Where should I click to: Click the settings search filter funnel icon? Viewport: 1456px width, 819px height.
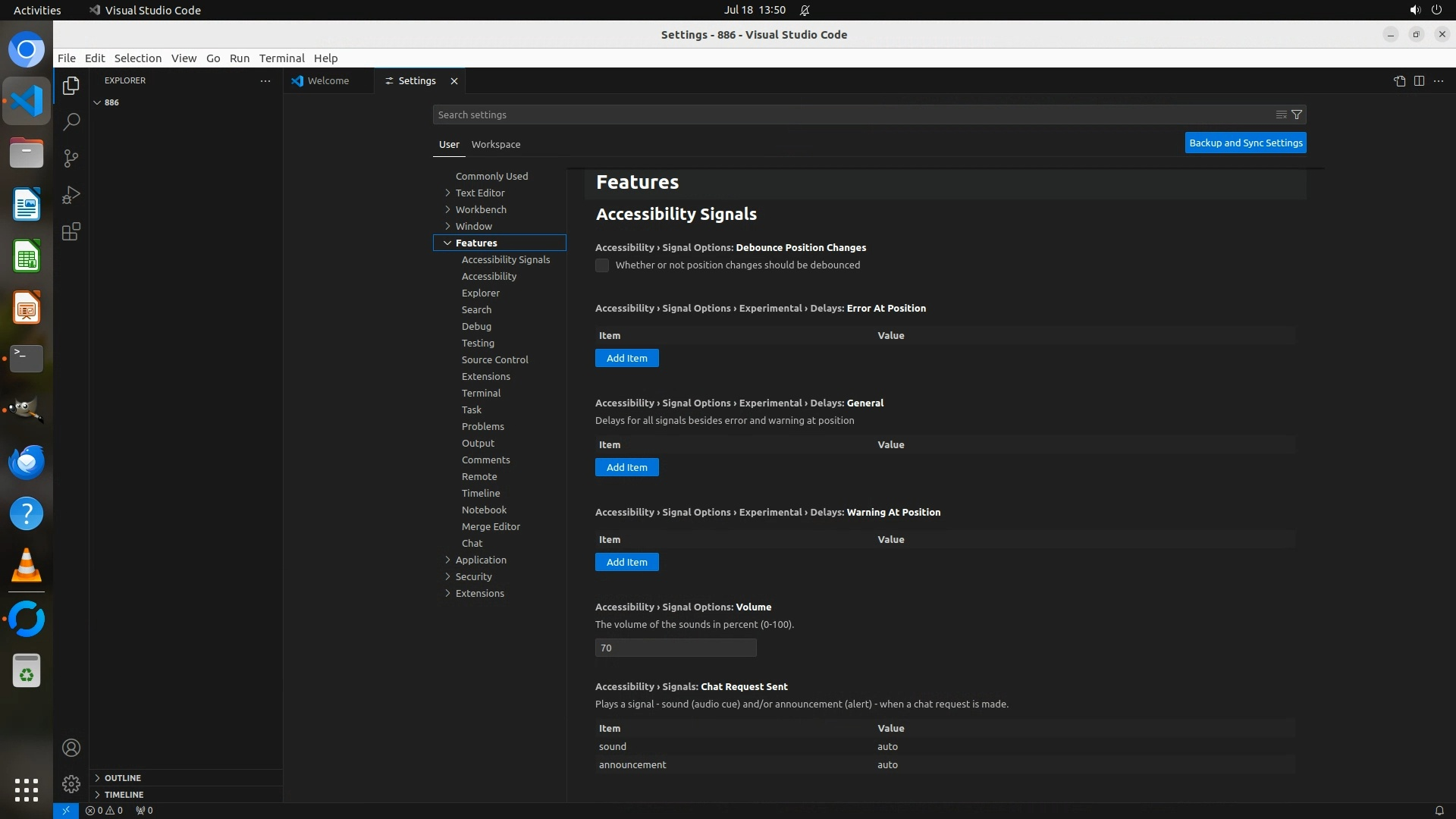[1297, 115]
